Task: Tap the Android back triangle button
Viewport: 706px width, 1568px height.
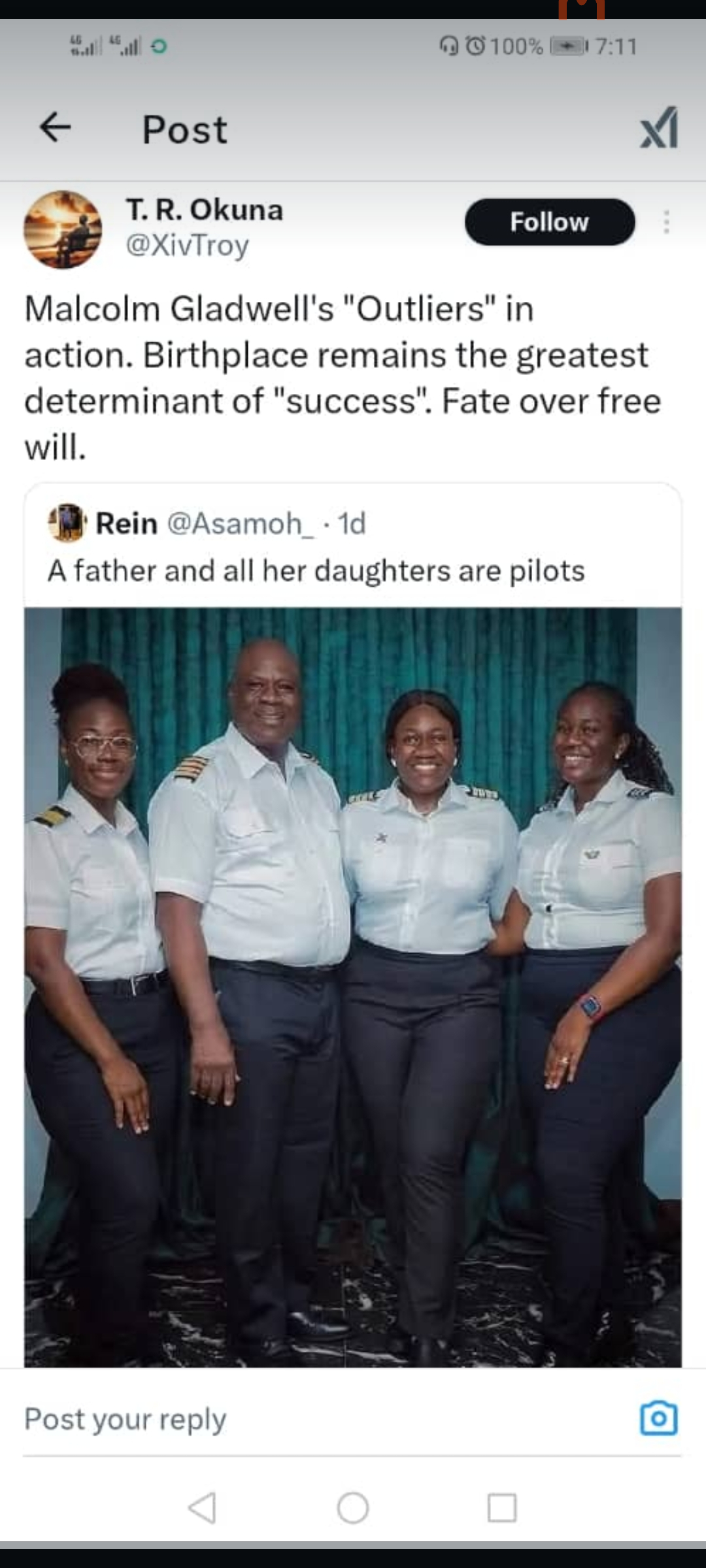Action: [202, 1508]
